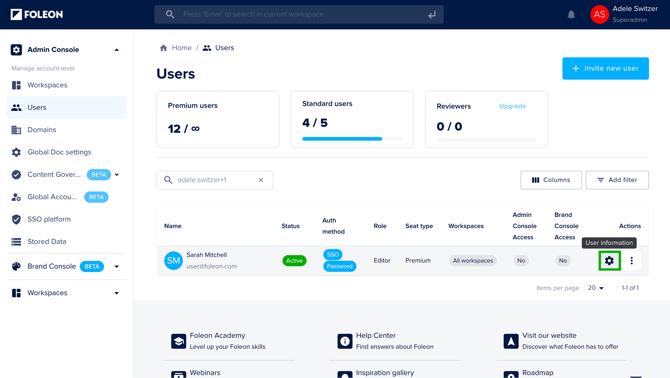Open Webinars link
The image size is (670, 378).
[x=205, y=373]
